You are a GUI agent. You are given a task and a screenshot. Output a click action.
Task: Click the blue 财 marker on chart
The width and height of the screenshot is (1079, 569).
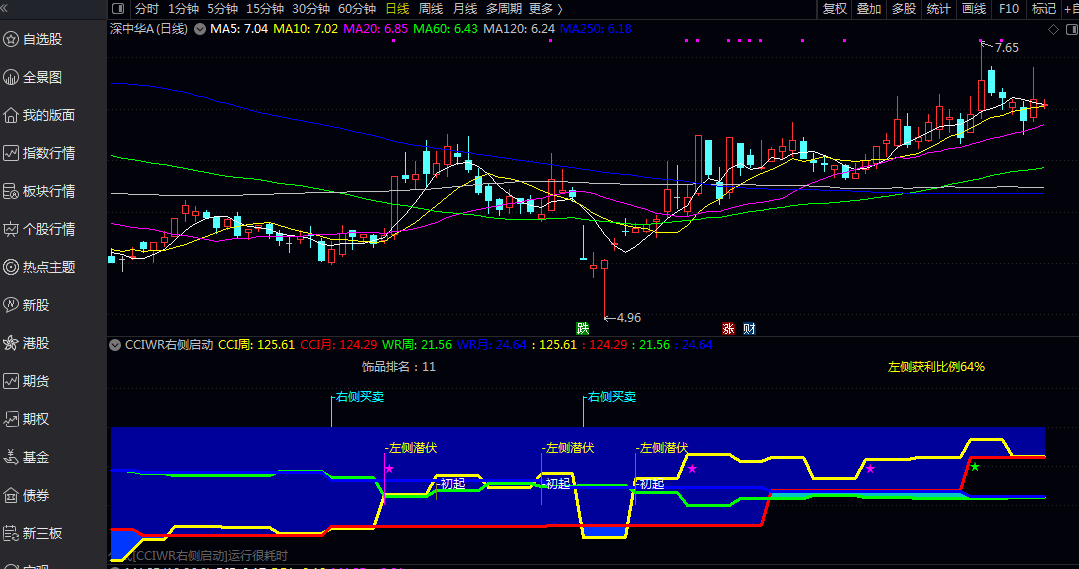749,328
